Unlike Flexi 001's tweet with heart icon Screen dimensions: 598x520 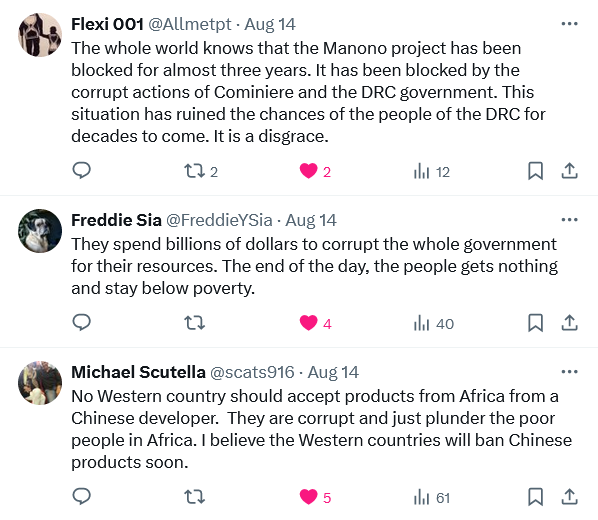tap(315, 171)
